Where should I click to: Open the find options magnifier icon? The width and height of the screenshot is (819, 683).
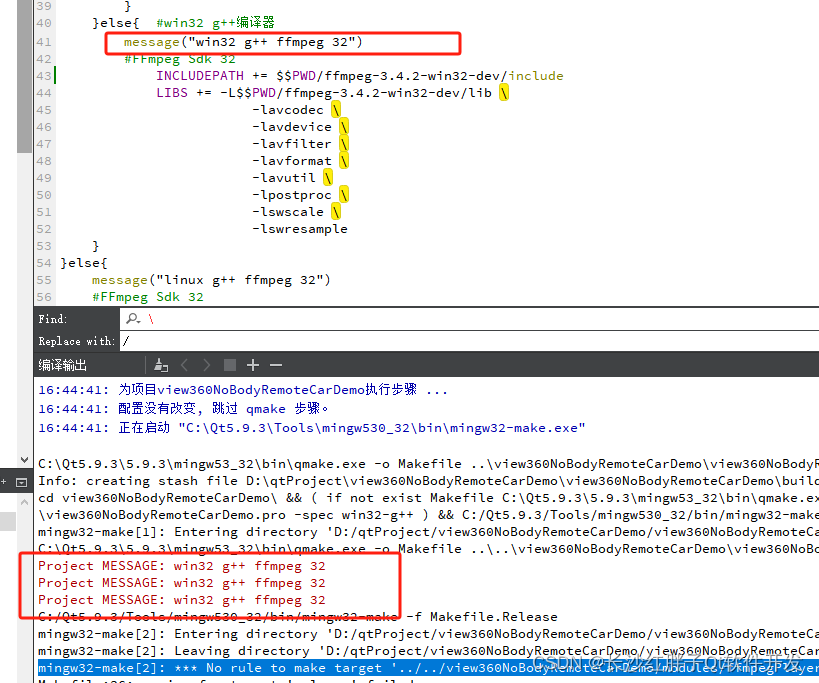[x=133, y=319]
